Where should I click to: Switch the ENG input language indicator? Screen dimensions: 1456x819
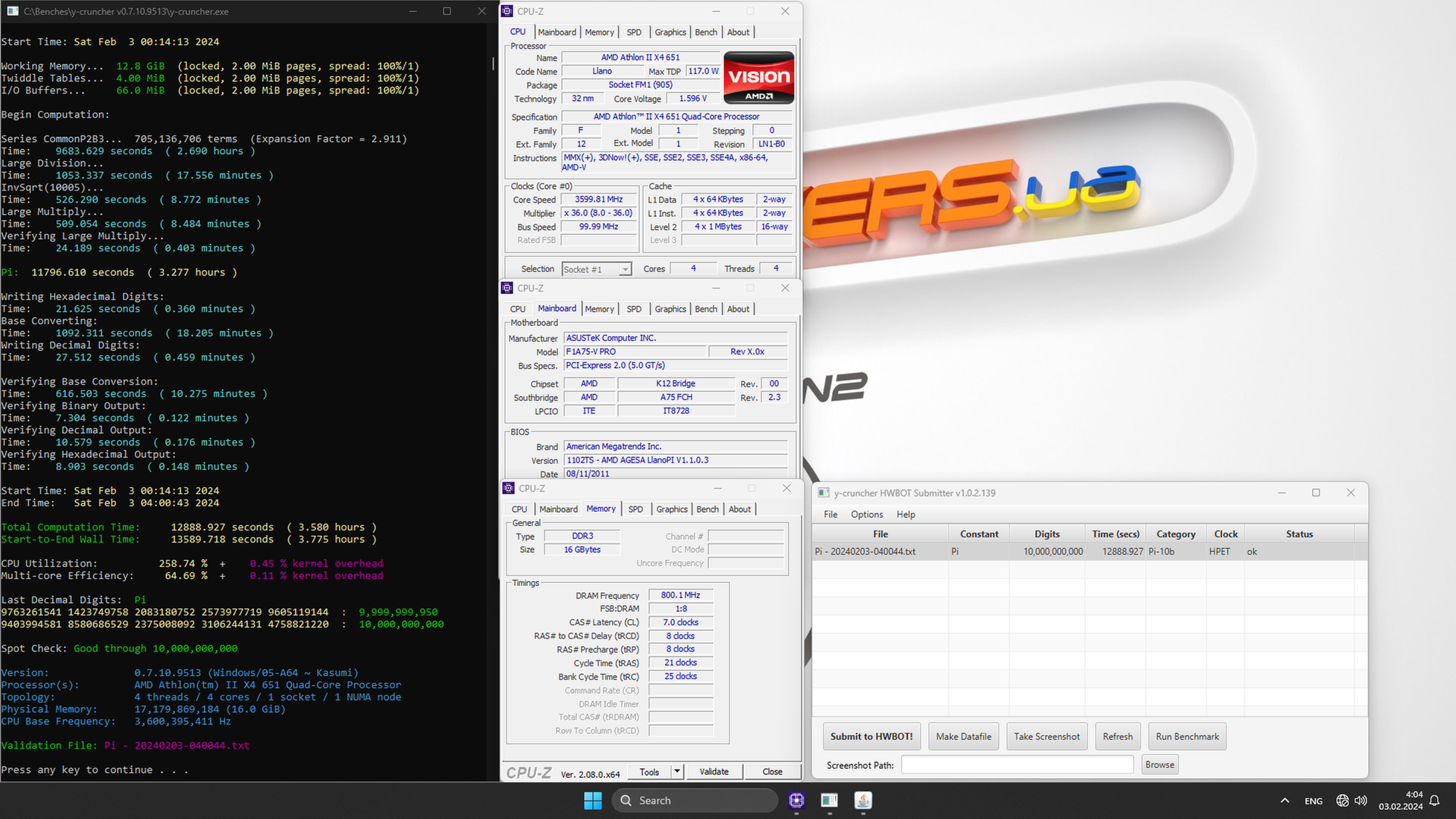pyautogui.click(x=1313, y=801)
